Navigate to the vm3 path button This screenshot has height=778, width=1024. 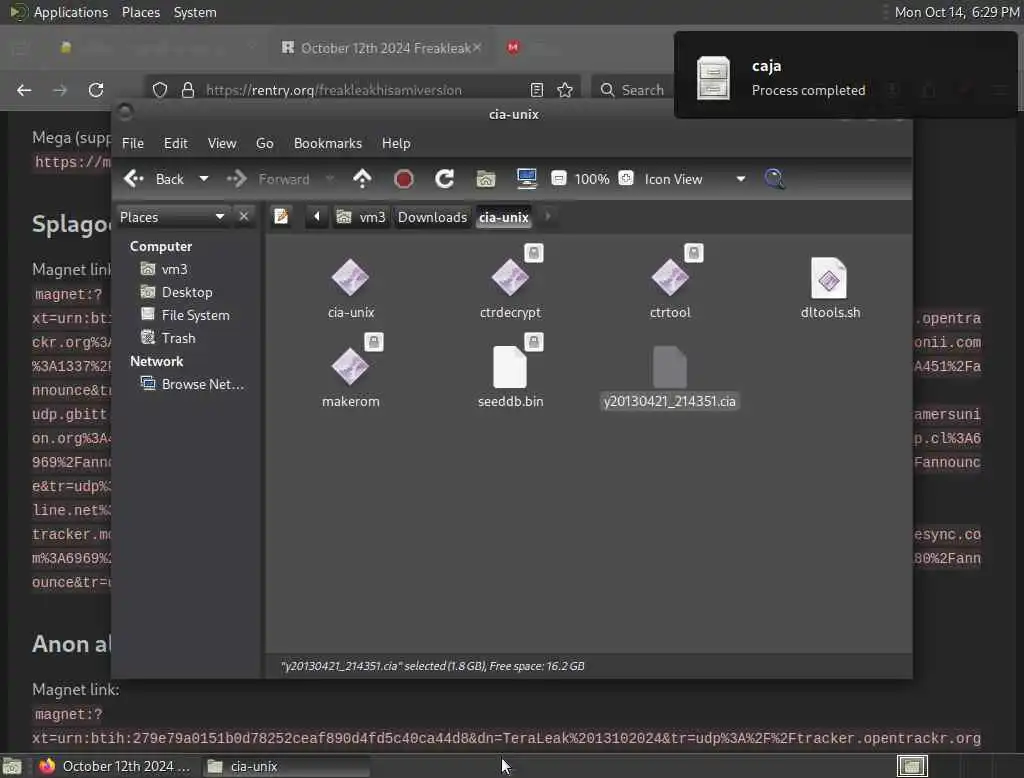tap(361, 217)
